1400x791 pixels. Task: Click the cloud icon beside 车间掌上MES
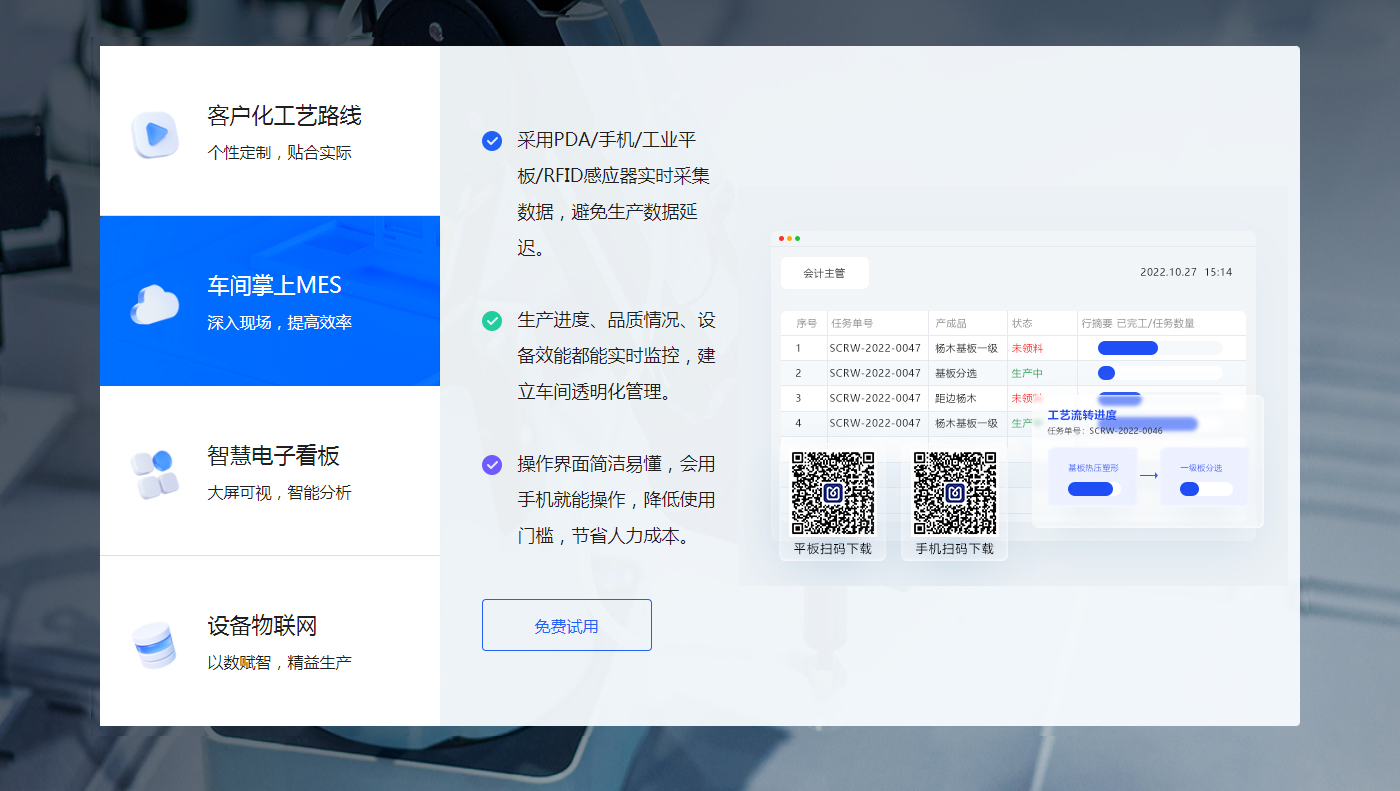click(x=155, y=303)
